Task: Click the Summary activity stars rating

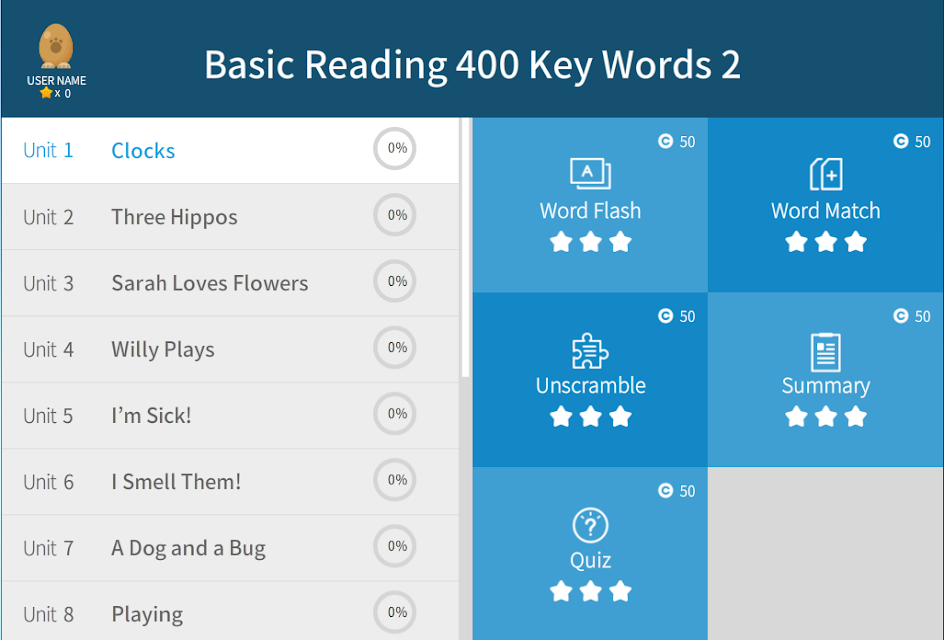Action: [x=825, y=417]
